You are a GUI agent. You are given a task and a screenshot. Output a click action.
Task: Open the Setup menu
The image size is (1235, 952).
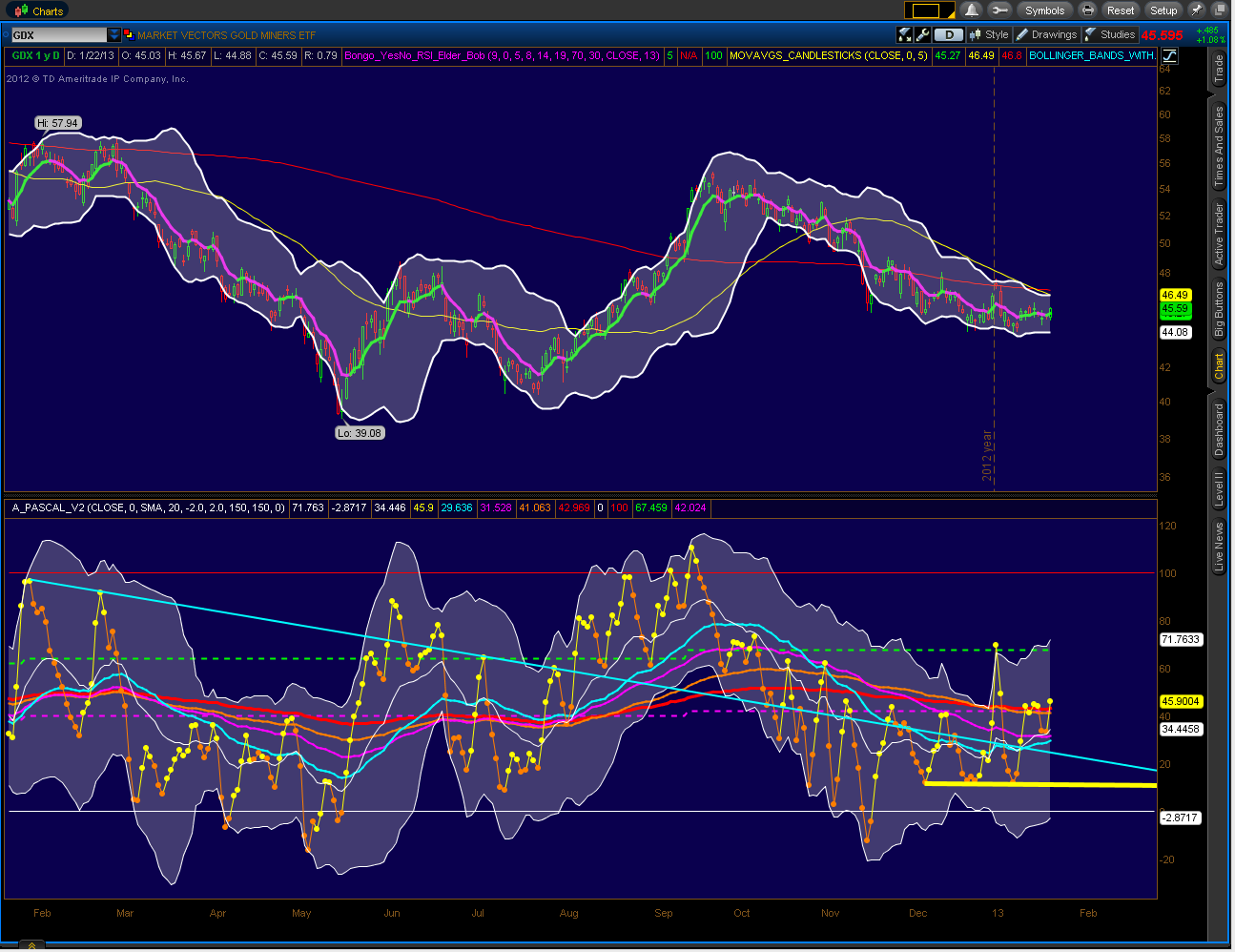(x=1163, y=10)
